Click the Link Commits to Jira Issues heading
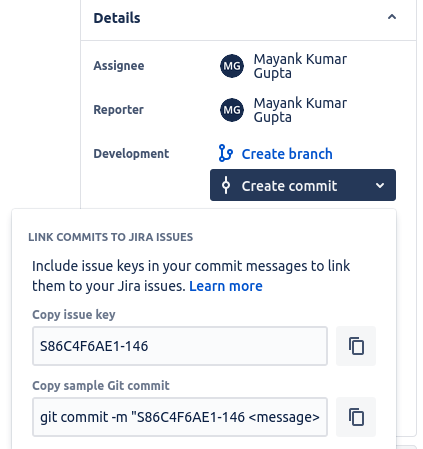 click(111, 237)
